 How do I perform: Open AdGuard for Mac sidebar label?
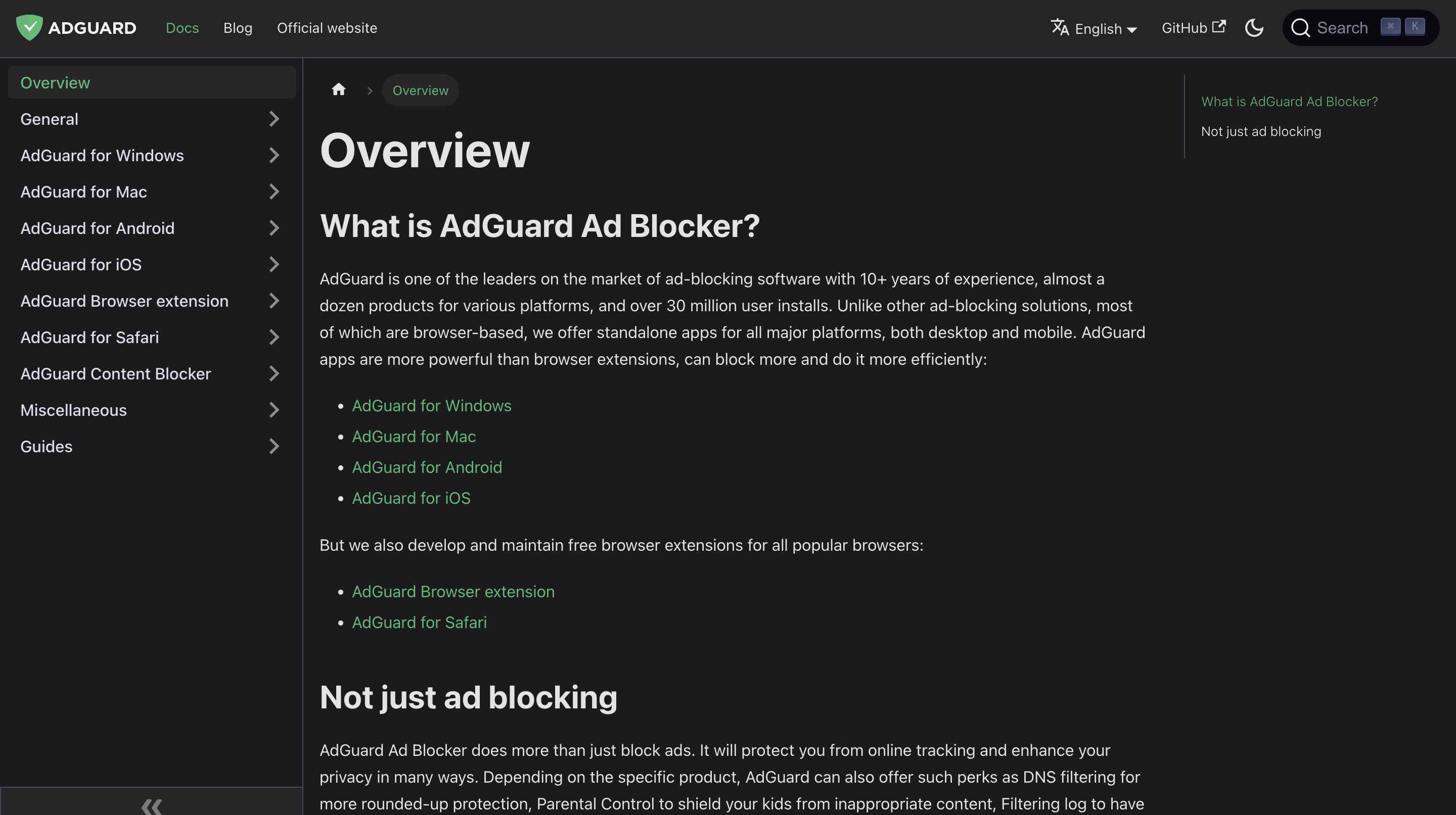pyautogui.click(x=83, y=192)
